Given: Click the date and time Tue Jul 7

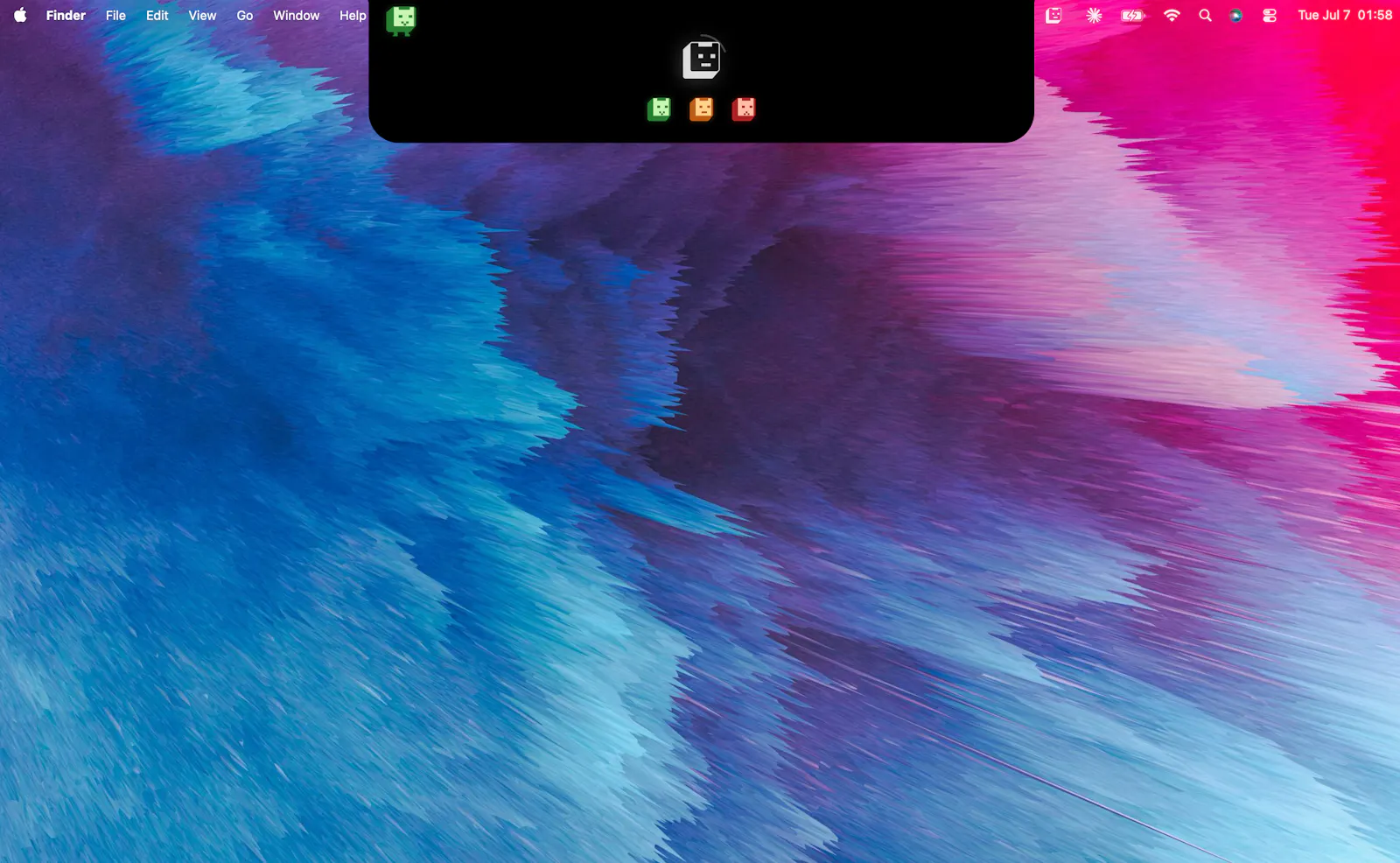Looking at the screenshot, I should 1345,15.
